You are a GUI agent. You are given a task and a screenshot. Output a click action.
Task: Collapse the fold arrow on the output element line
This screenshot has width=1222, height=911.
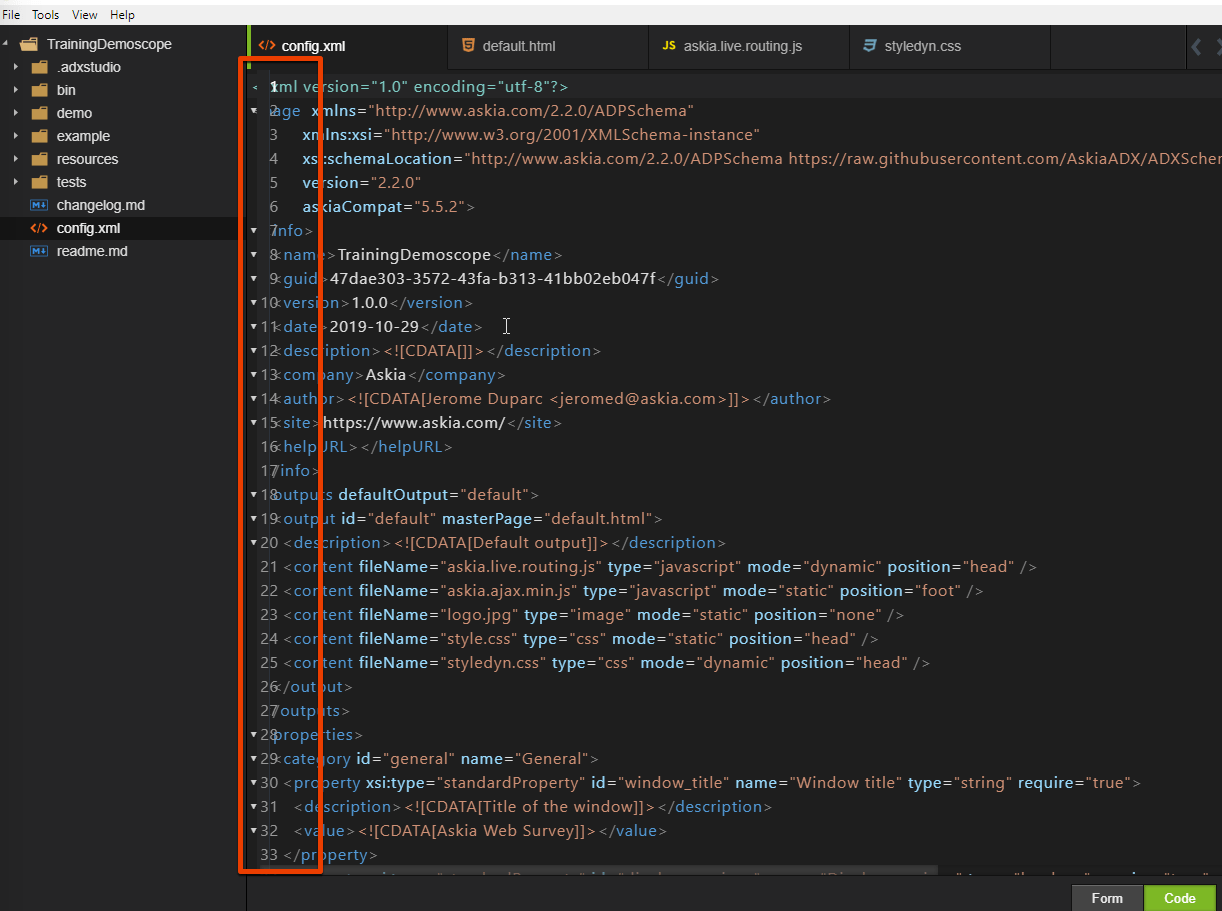click(255, 518)
